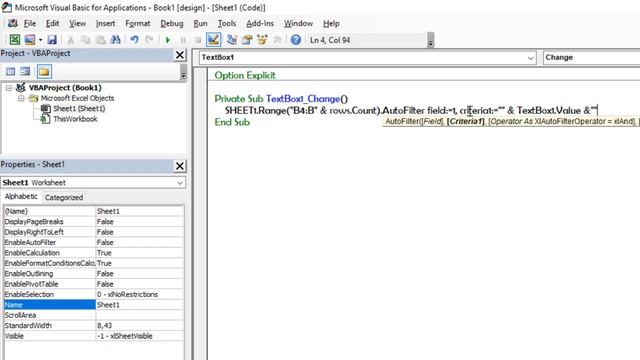Undo the last edit with the Undo arrow
Image resolution: width=640 pixels, height=360 pixels.
click(134, 40)
